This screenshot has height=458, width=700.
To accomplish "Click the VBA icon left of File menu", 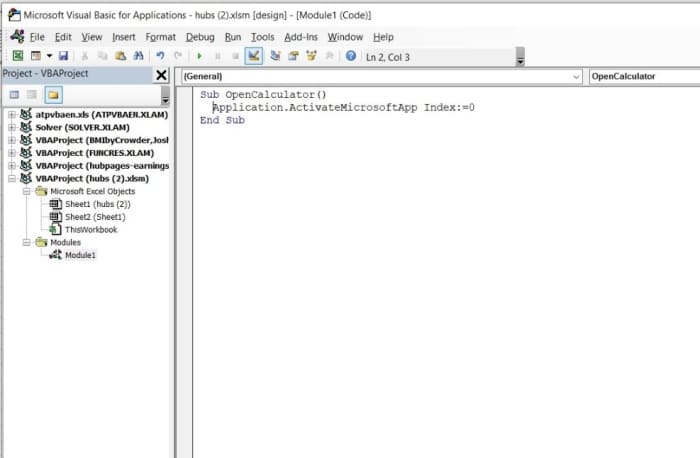I will 17,36.
